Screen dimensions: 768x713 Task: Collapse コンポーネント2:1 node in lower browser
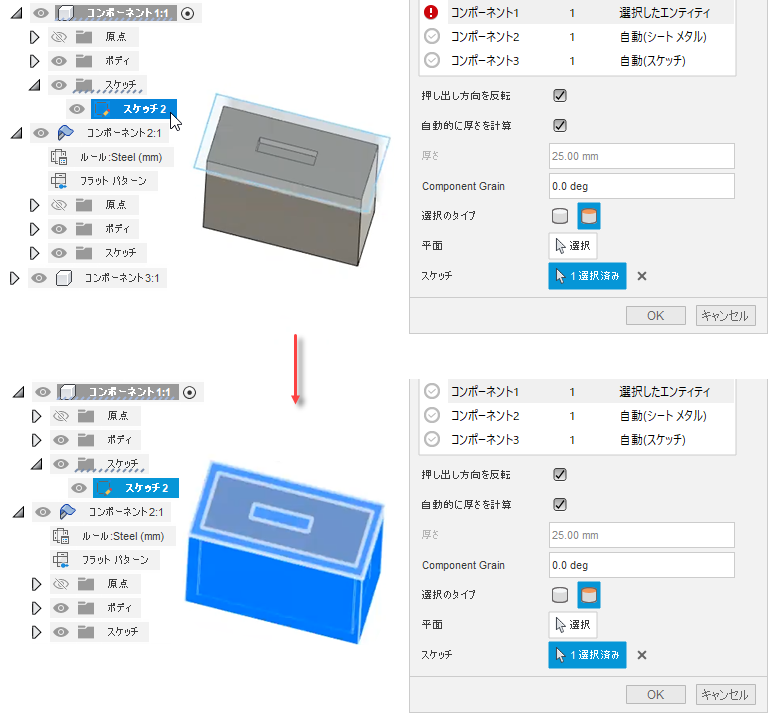coord(19,512)
